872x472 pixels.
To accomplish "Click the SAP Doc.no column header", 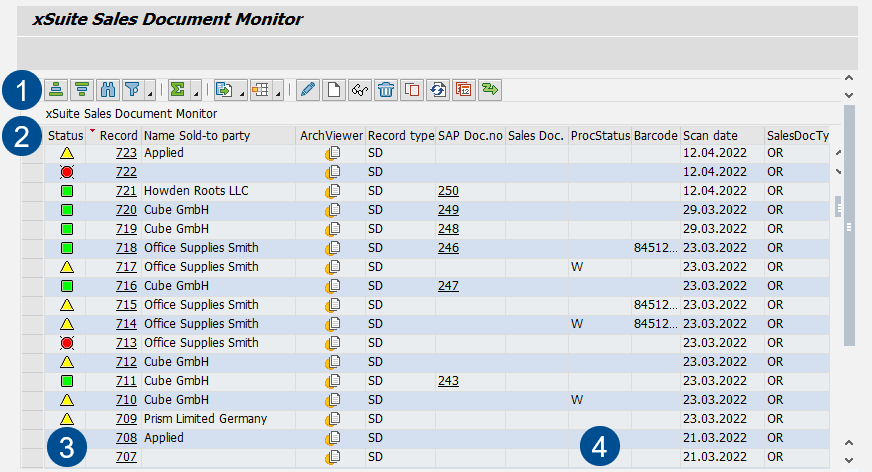I will coord(470,136).
